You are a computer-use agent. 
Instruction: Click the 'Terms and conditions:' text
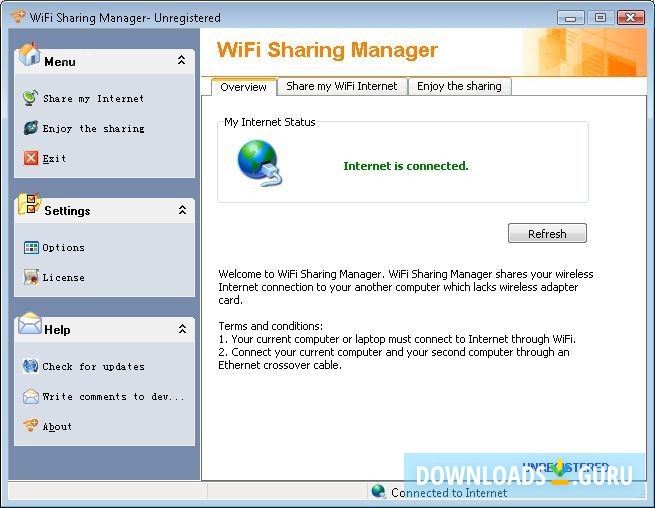coord(271,326)
